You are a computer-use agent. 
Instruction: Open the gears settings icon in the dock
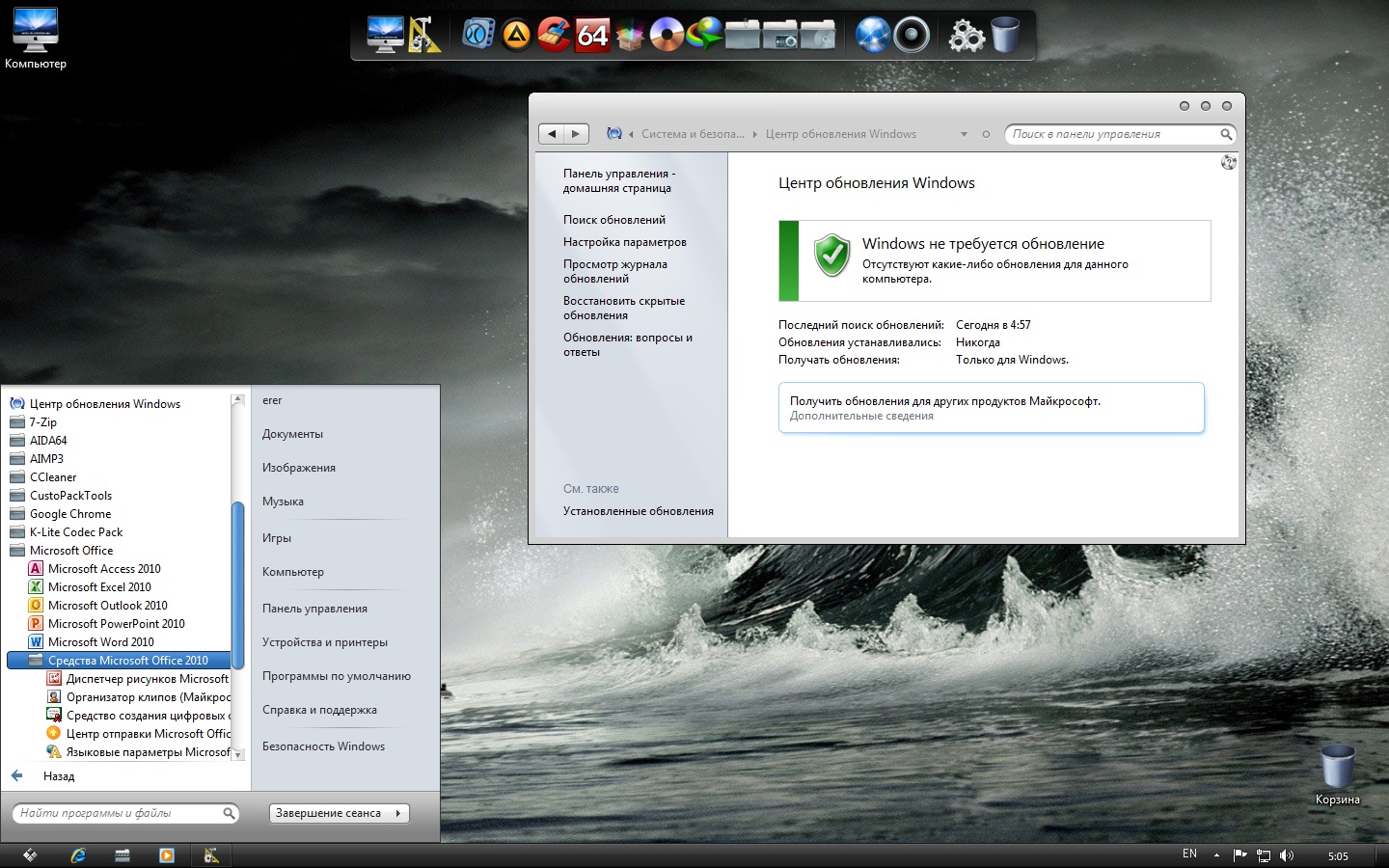967,36
